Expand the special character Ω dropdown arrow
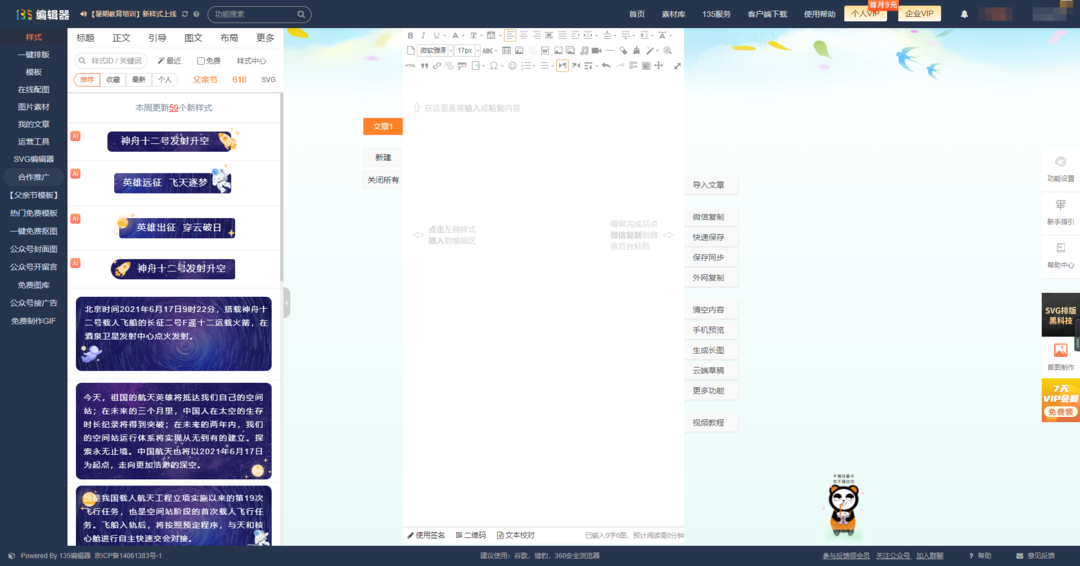Image resolution: width=1080 pixels, height=566 pixels. click(x=502, y=66)
